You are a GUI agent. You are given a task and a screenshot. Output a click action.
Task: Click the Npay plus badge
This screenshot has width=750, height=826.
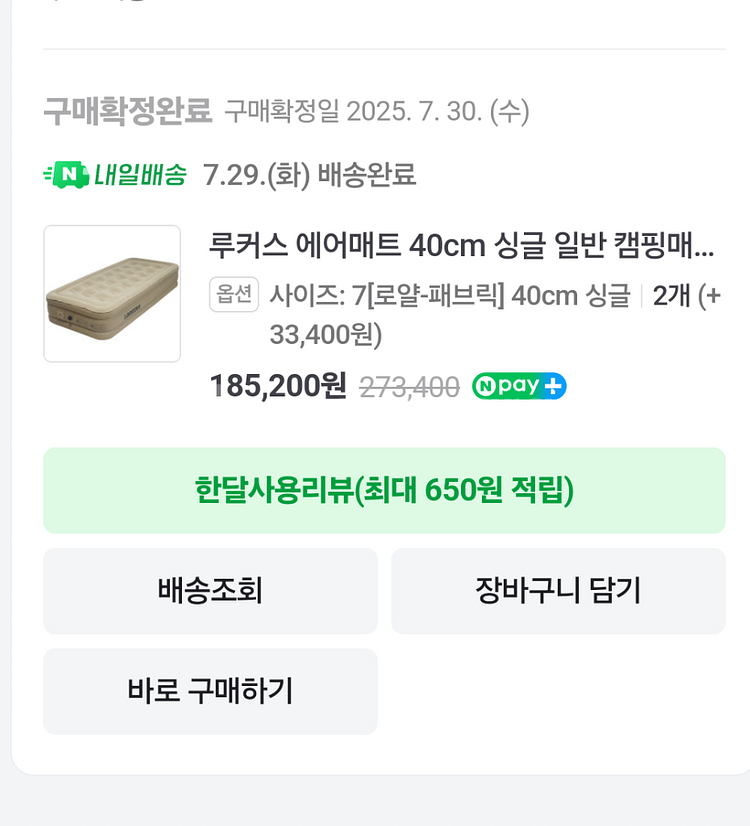coord(519,386)
